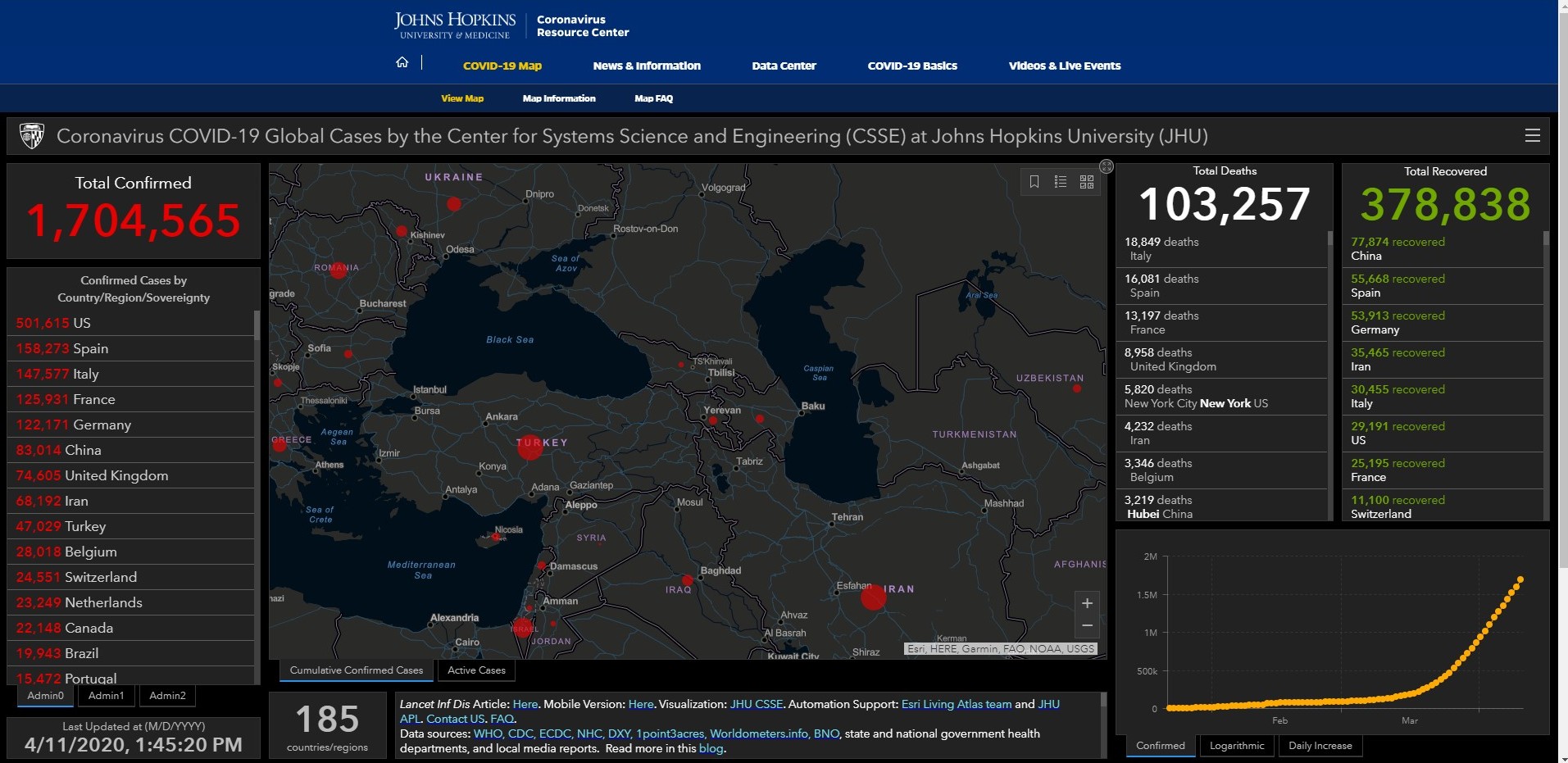
Task: Open the Lancet article Here link
Action: tap(525, 704)
